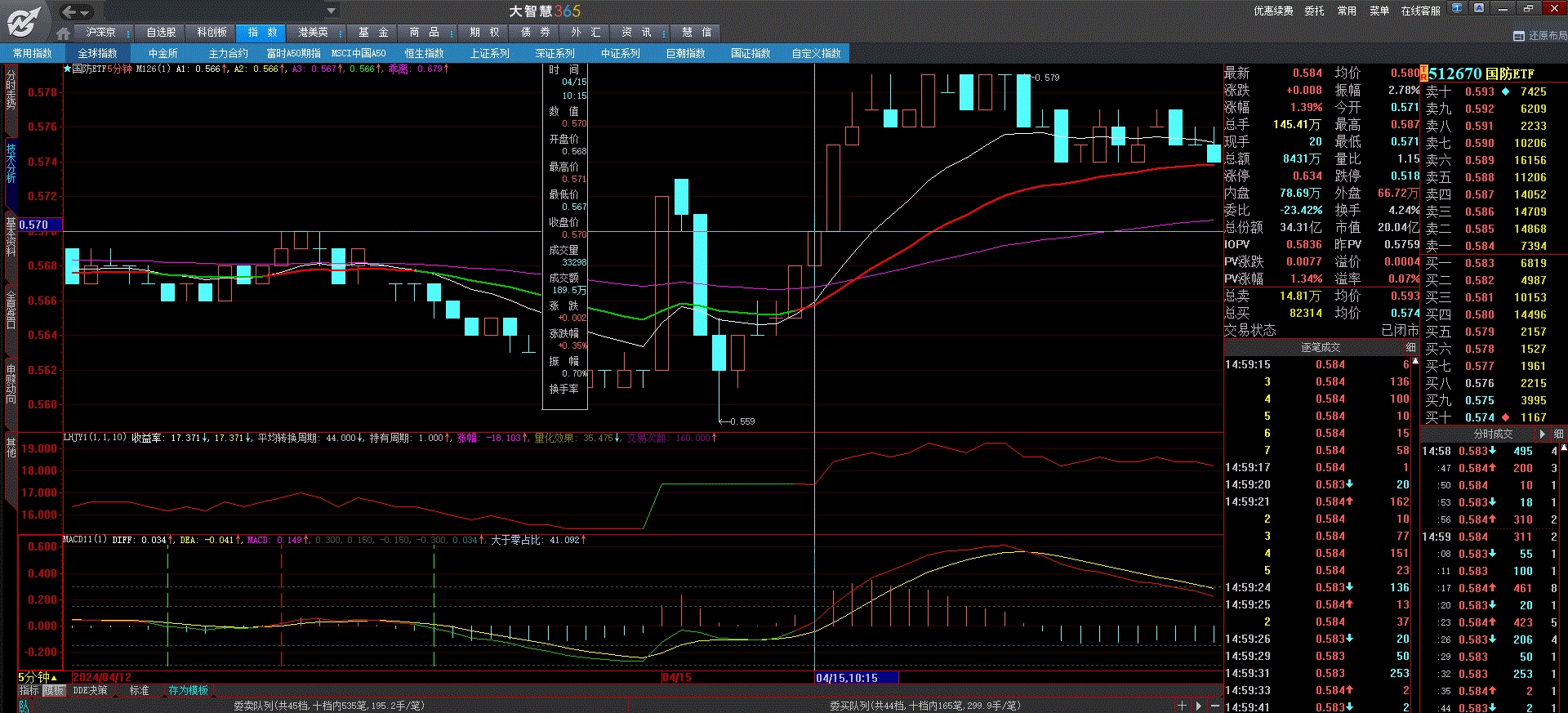
Task: Click the "A" font icon in title bar
Action: coord(1479,8)
